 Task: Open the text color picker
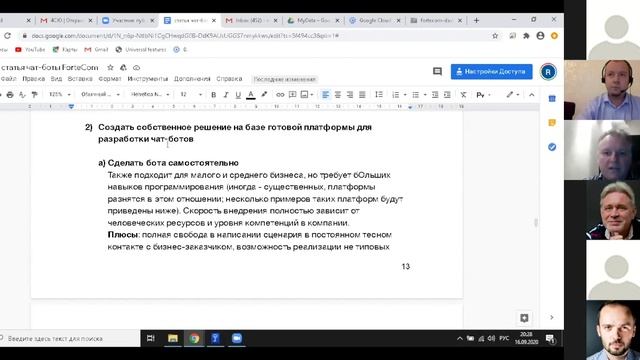point(251,95)
